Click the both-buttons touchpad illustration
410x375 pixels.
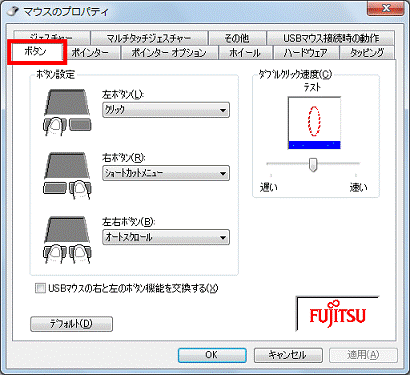coord(67,240)
